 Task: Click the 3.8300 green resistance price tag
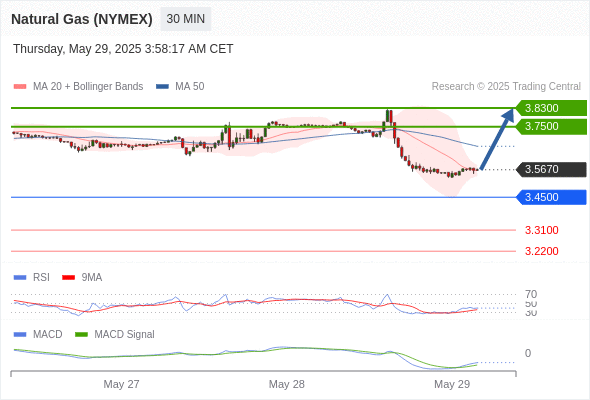(x=551, y=108)
